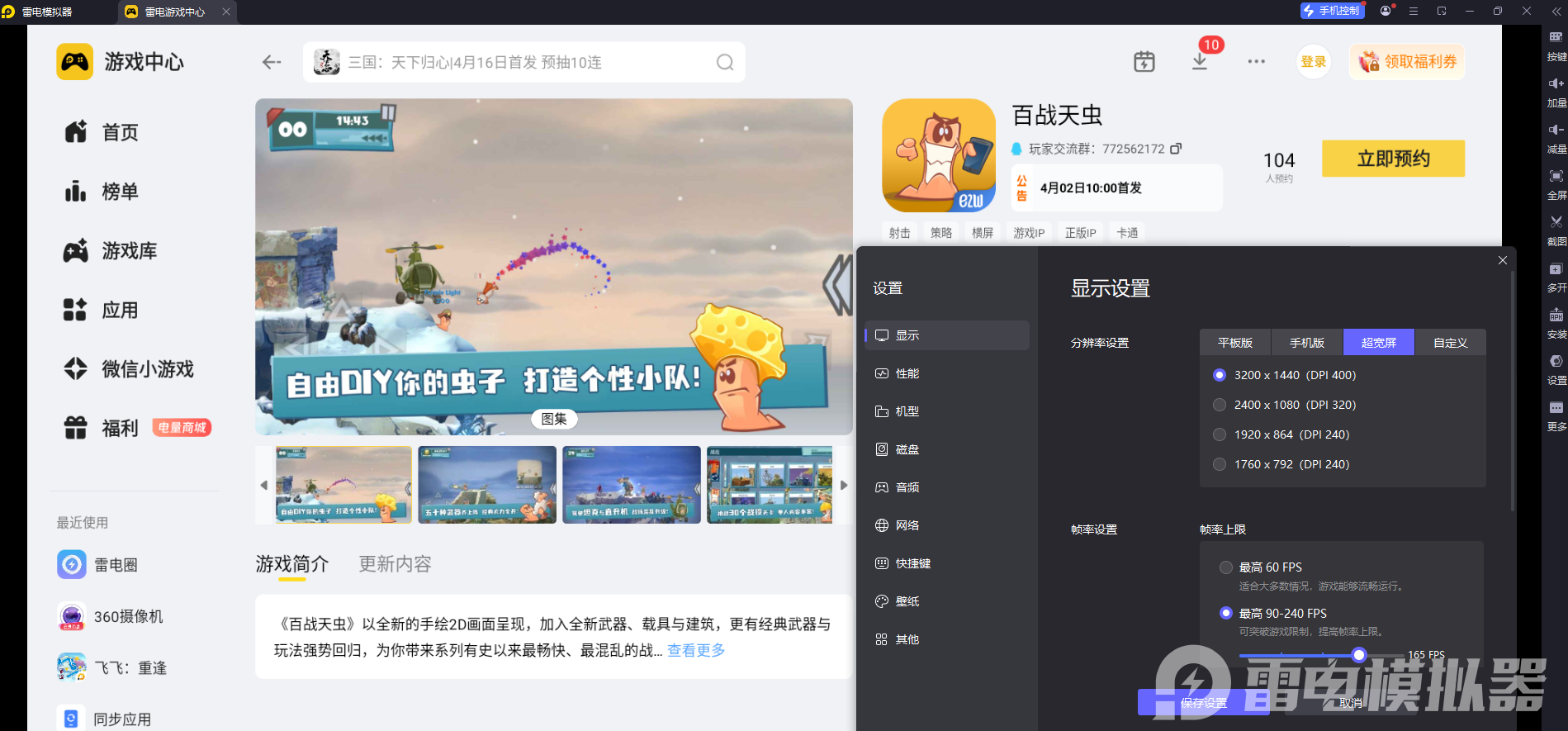Open the hamburger menu in title bar
Viewport: 1568px width, 731px height.
tap(1414, 11)
